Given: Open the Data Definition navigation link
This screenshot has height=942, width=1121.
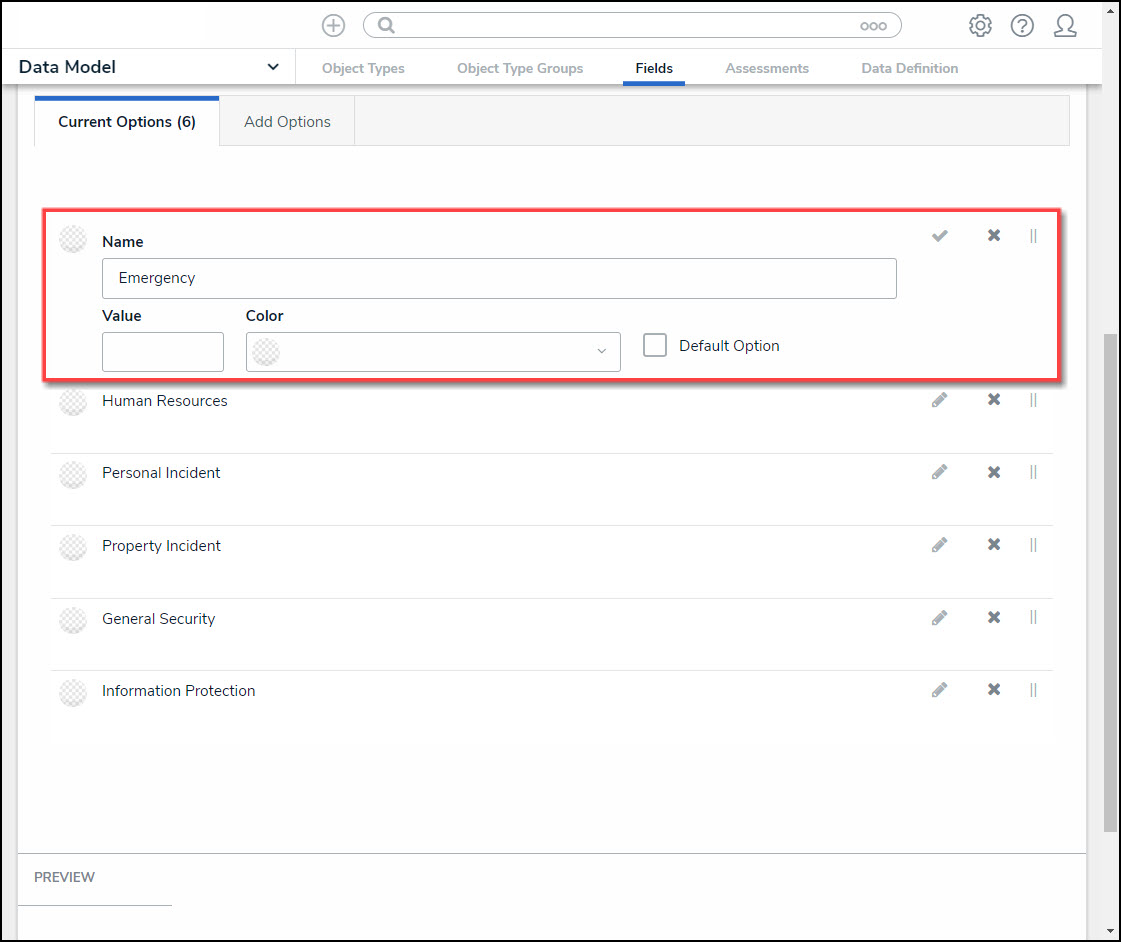Looking at the screenshot, I should [909, 68].
